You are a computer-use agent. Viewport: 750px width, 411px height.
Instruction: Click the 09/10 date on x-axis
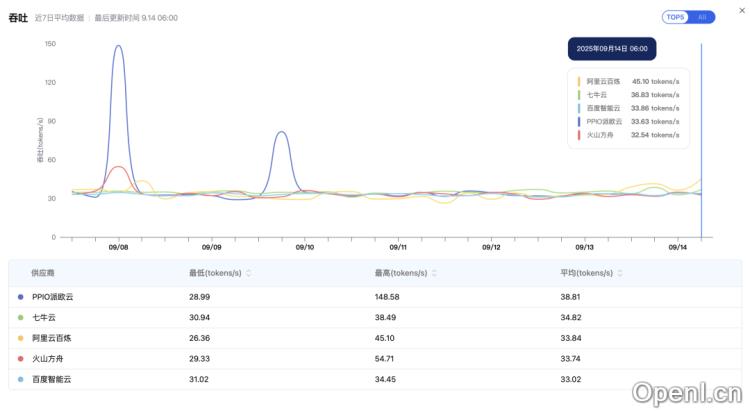305,246
